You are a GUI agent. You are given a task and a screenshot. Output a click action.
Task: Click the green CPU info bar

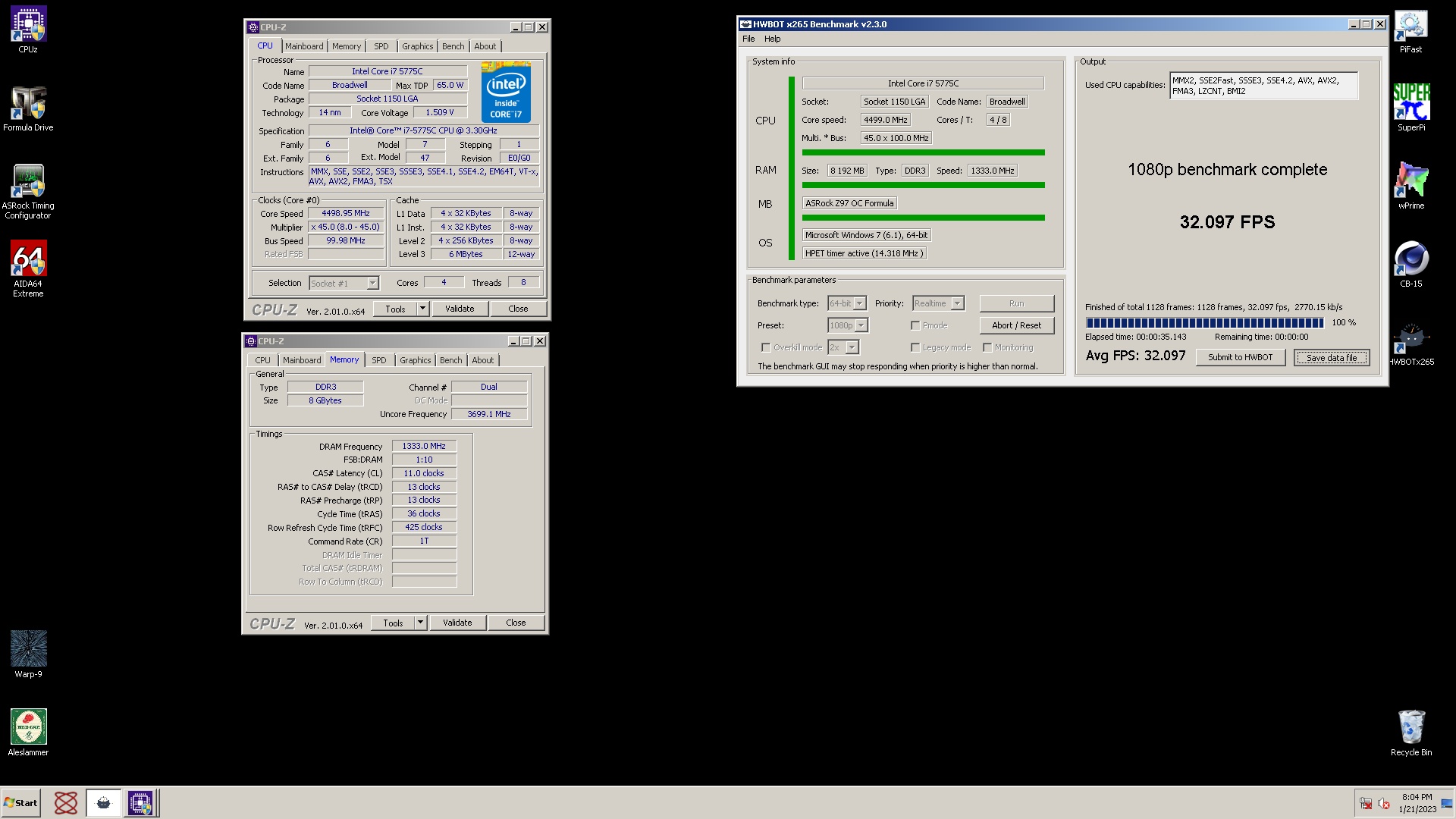pyautogui.click(x=923, y=152)
